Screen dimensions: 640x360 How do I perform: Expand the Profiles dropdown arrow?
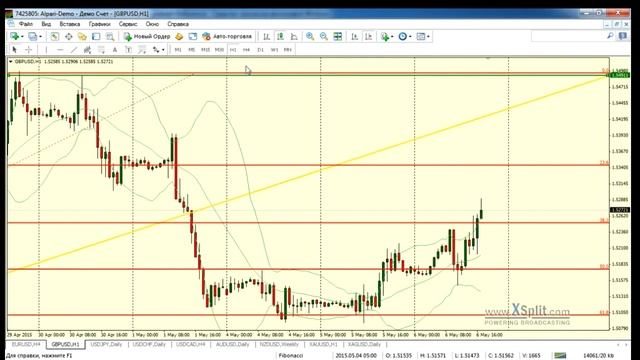click(x=40, y=37)
